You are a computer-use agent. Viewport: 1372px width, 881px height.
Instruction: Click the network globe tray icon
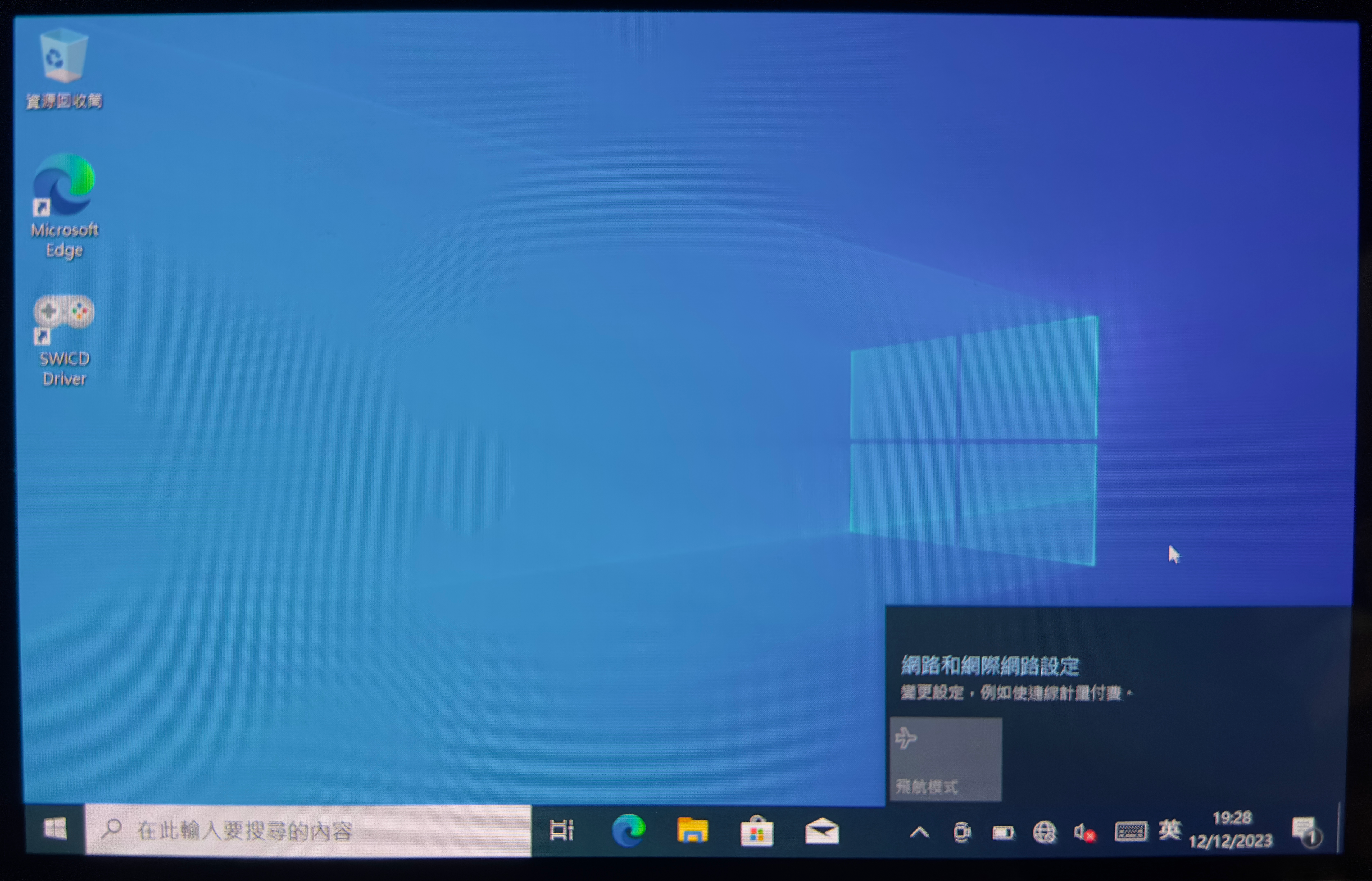(x=1044, y=833)
